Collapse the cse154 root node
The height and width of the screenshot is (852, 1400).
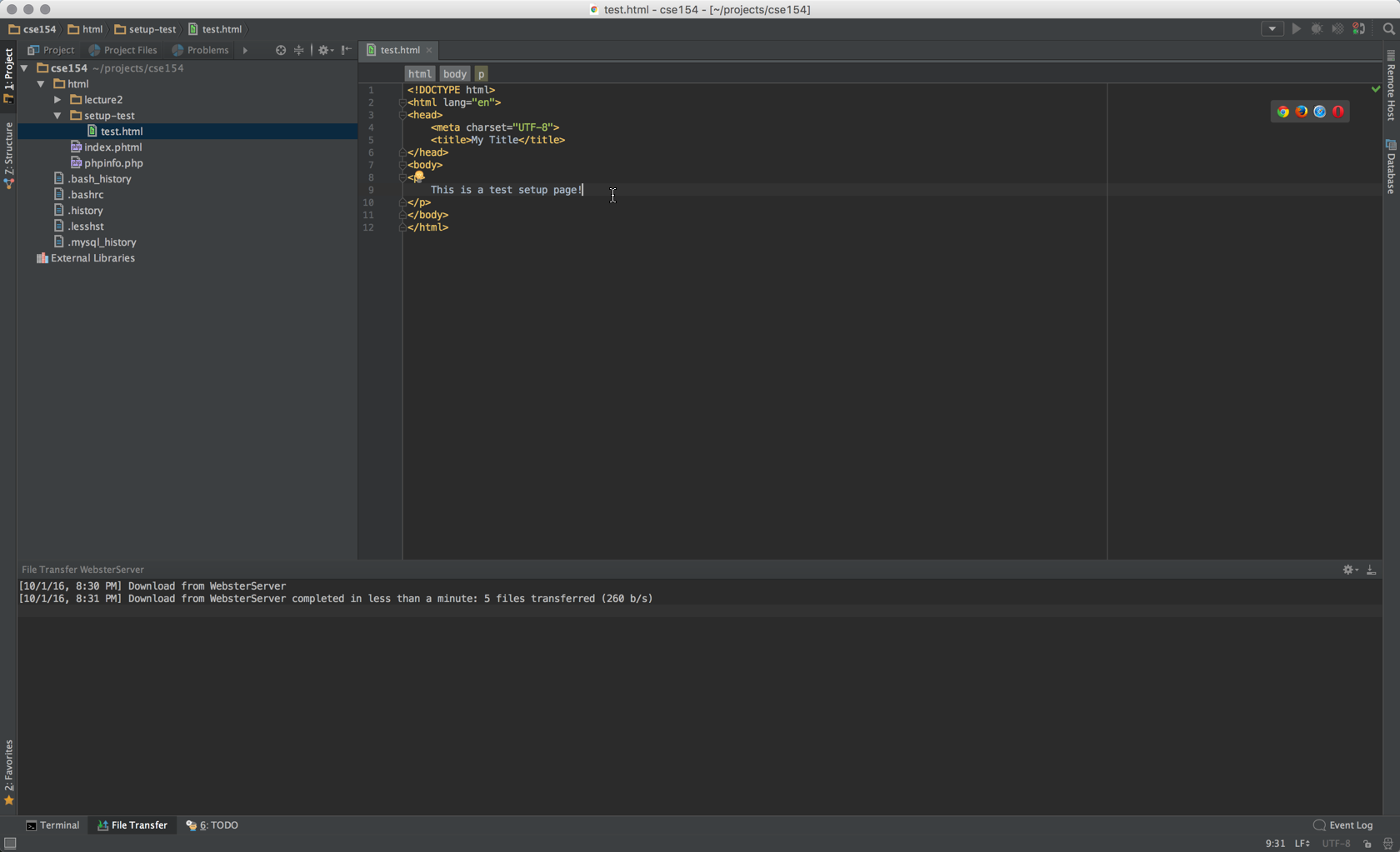pyautogui.click(x=24, y=68)
